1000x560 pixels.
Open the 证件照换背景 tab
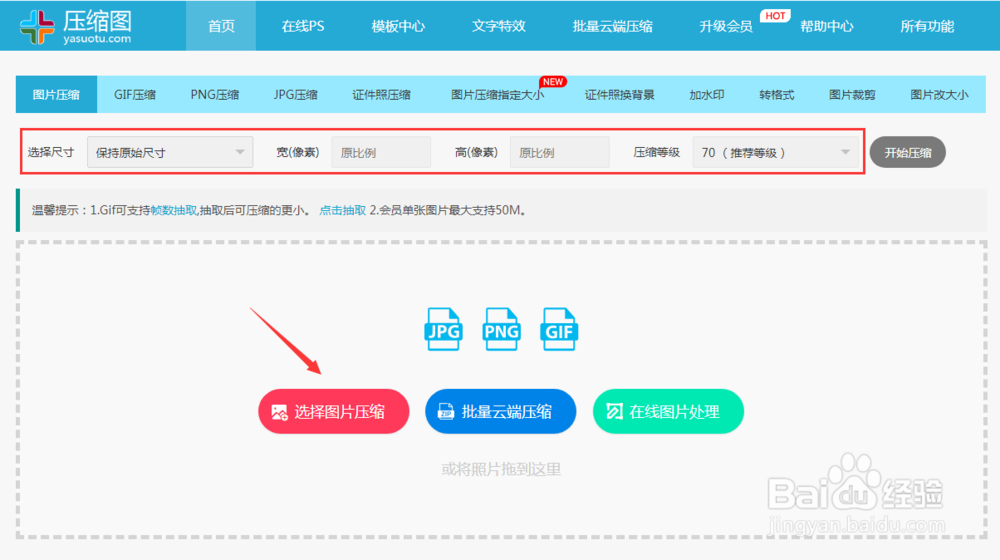(x=619, y=94)
